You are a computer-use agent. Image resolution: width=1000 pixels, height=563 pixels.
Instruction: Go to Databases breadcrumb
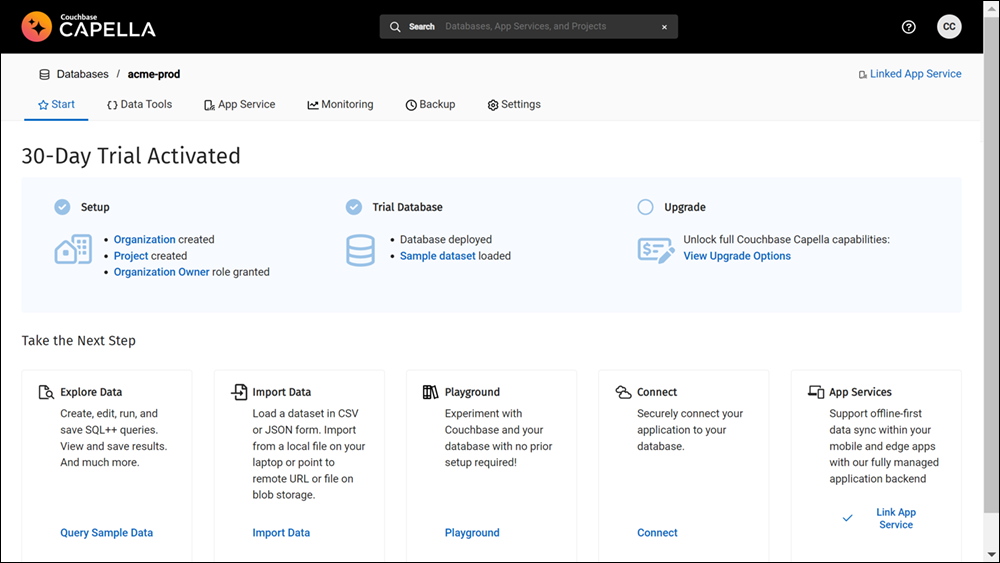(x=82, y=74)
